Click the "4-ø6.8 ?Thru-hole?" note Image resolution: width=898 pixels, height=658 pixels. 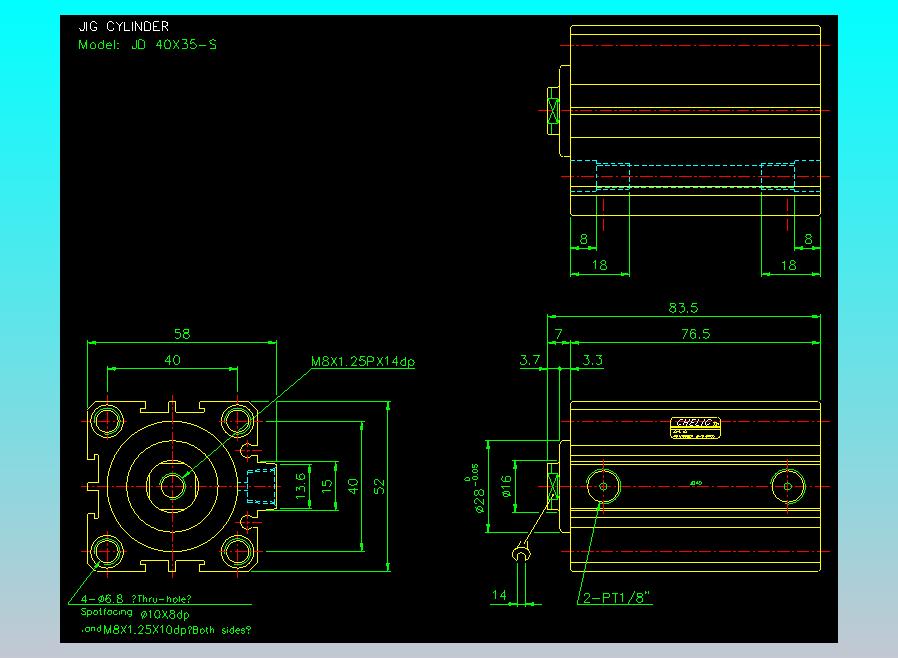pos(136,599)
